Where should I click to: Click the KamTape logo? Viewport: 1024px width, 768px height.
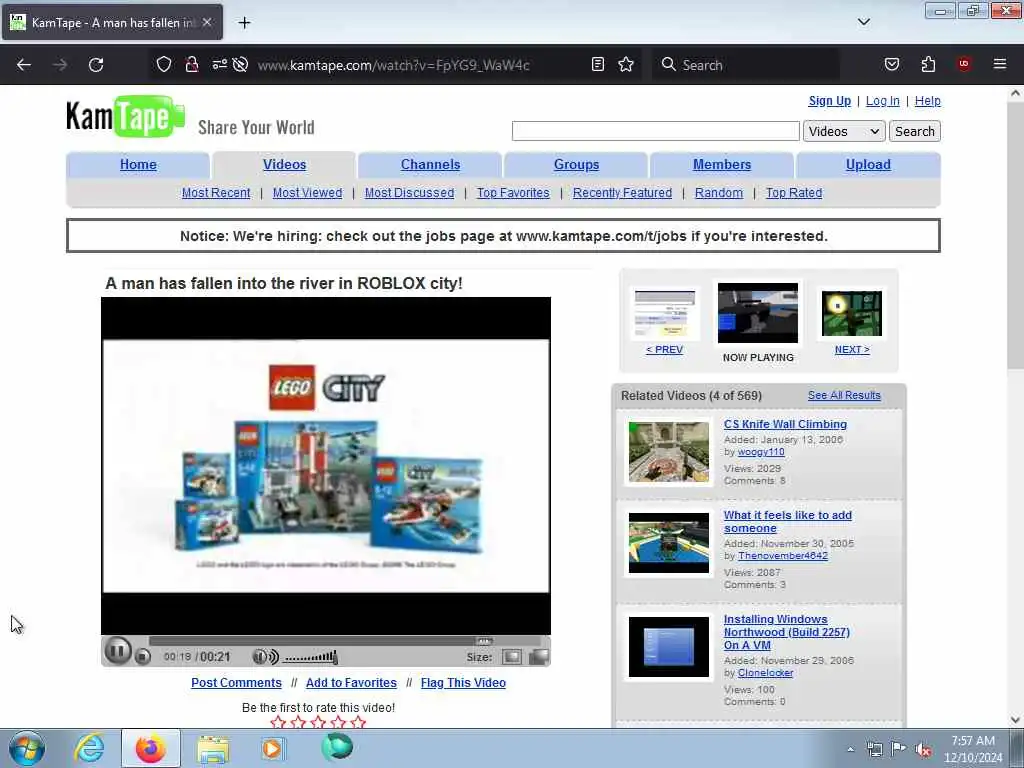click(125, 117)
